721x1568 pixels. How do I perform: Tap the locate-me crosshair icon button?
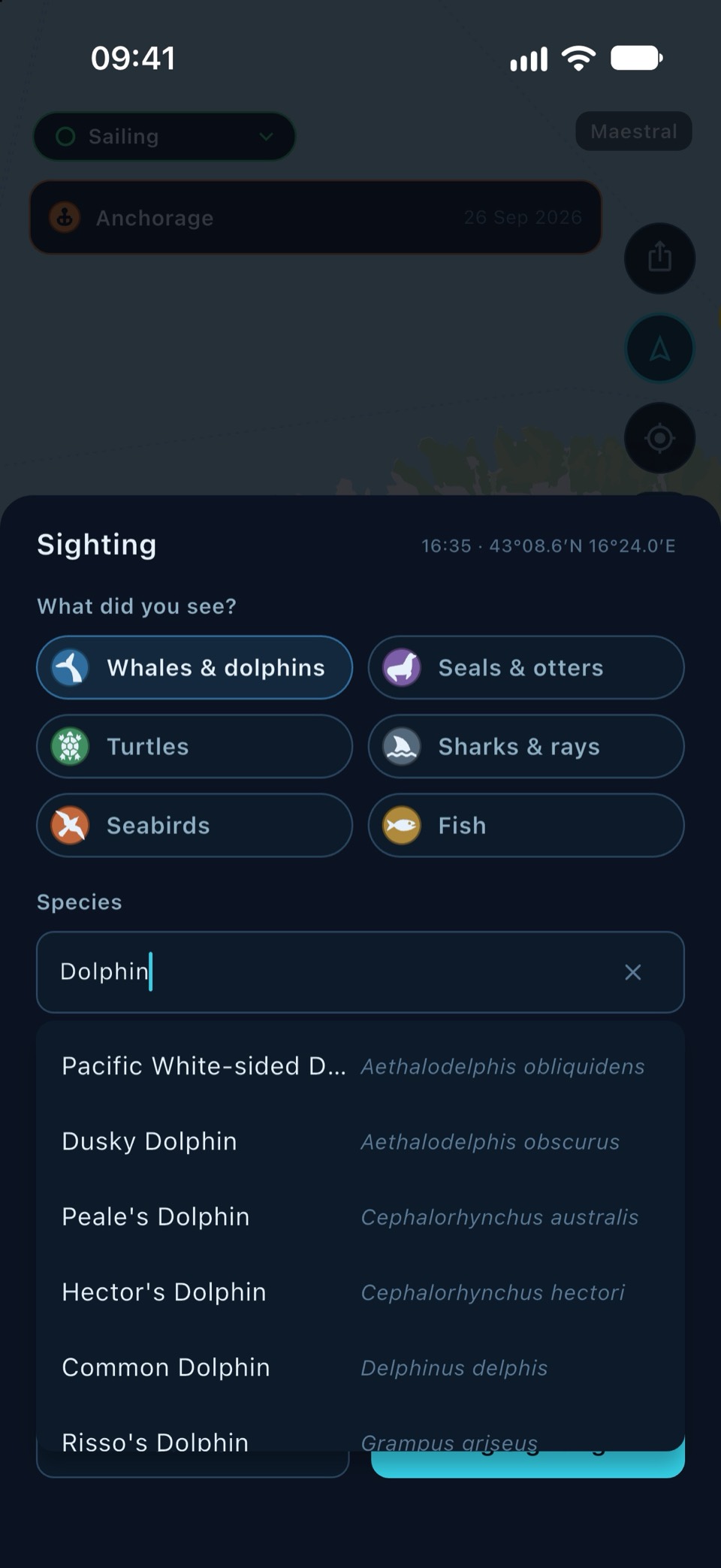click(x=659, y=437)
